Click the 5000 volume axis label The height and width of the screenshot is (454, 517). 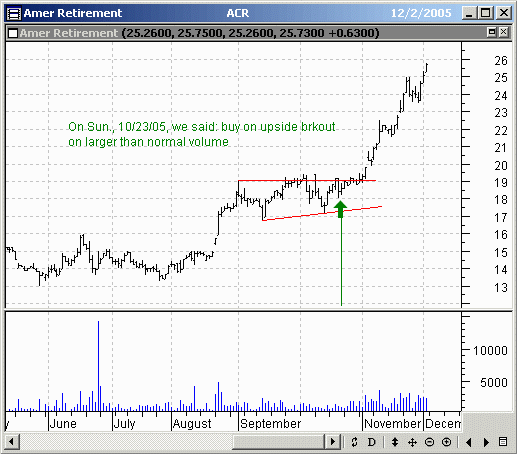tap(494, 383)
